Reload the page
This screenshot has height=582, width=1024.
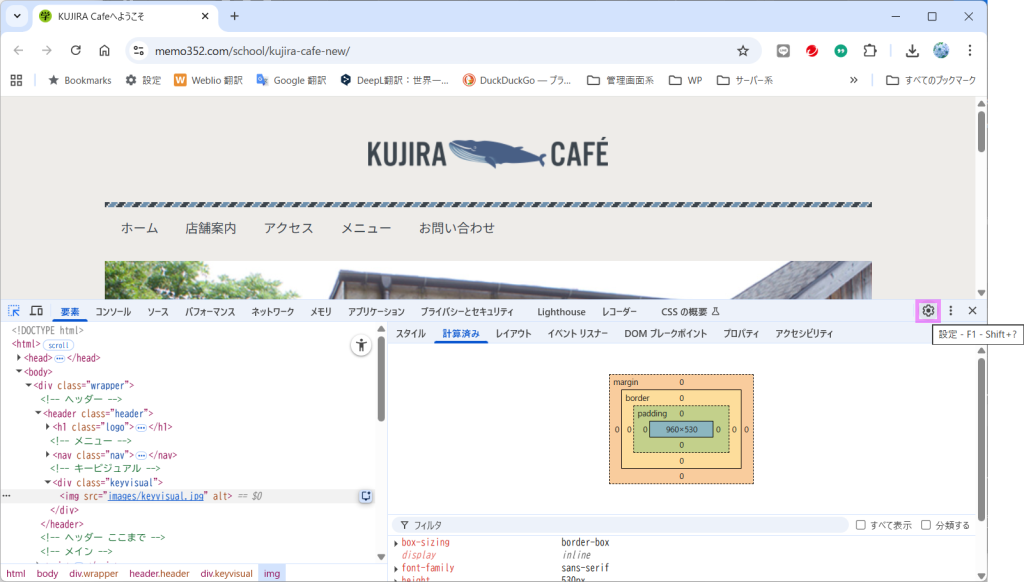(x=75, y=50)
